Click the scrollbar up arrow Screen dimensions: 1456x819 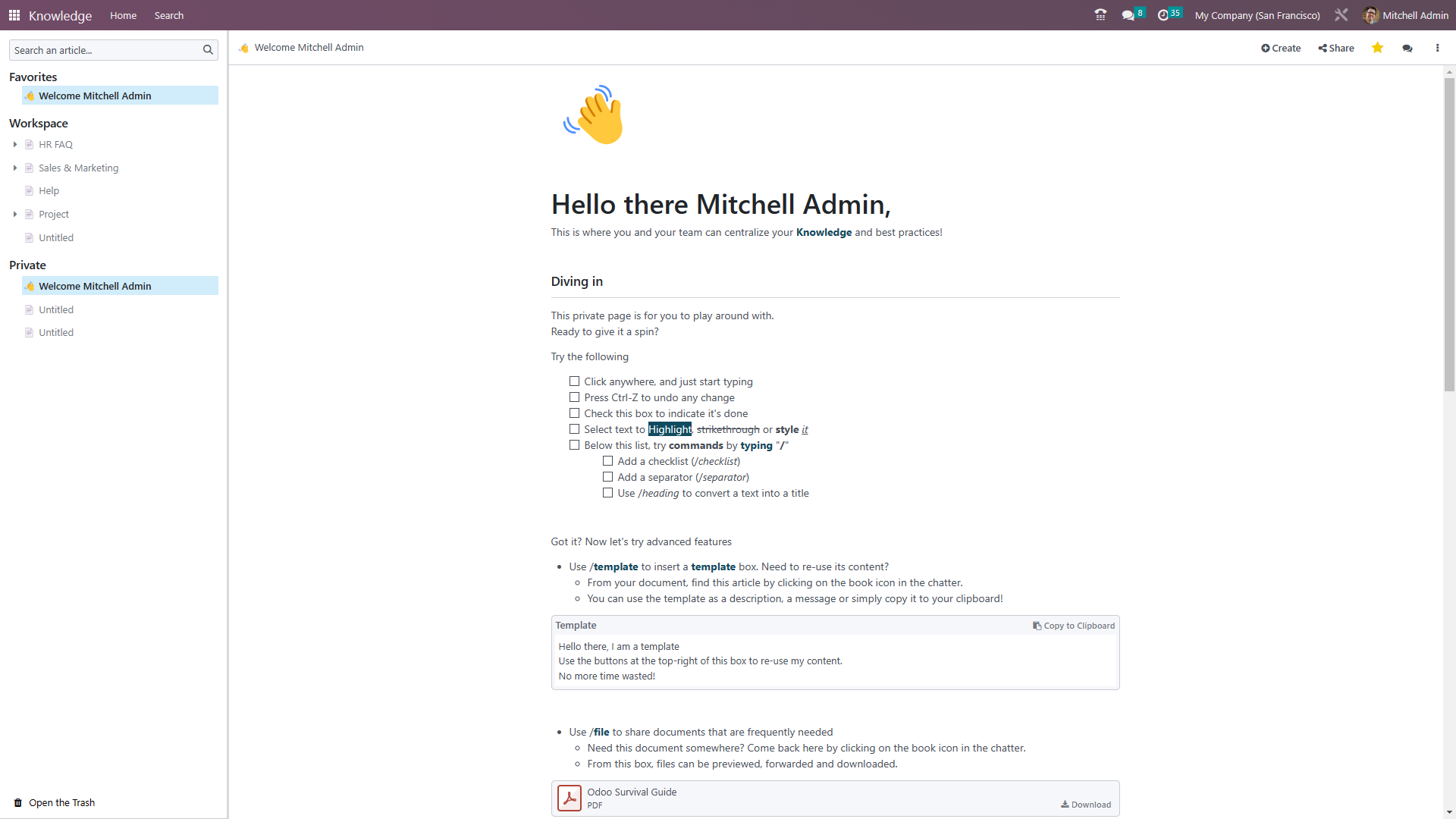1449,72
